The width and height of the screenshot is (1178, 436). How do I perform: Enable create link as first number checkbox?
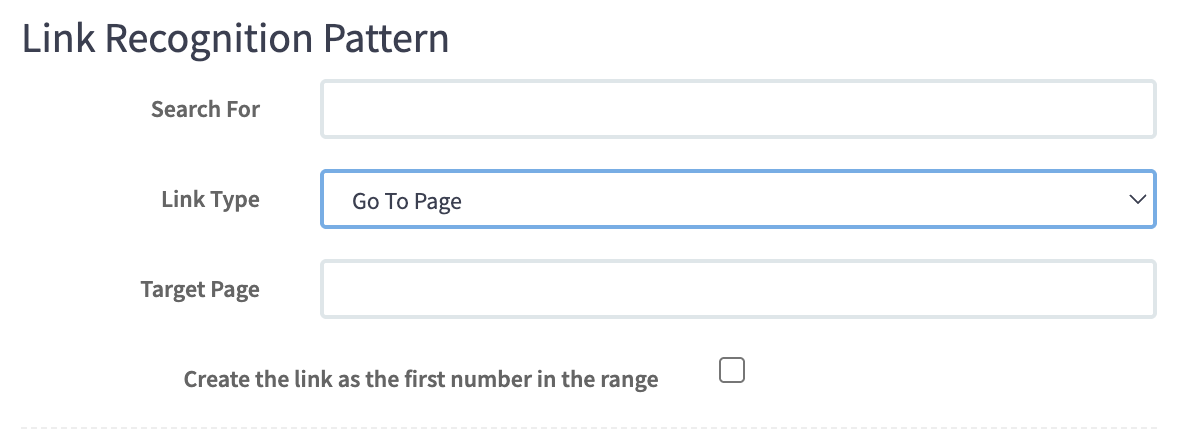tap(732, 371)
